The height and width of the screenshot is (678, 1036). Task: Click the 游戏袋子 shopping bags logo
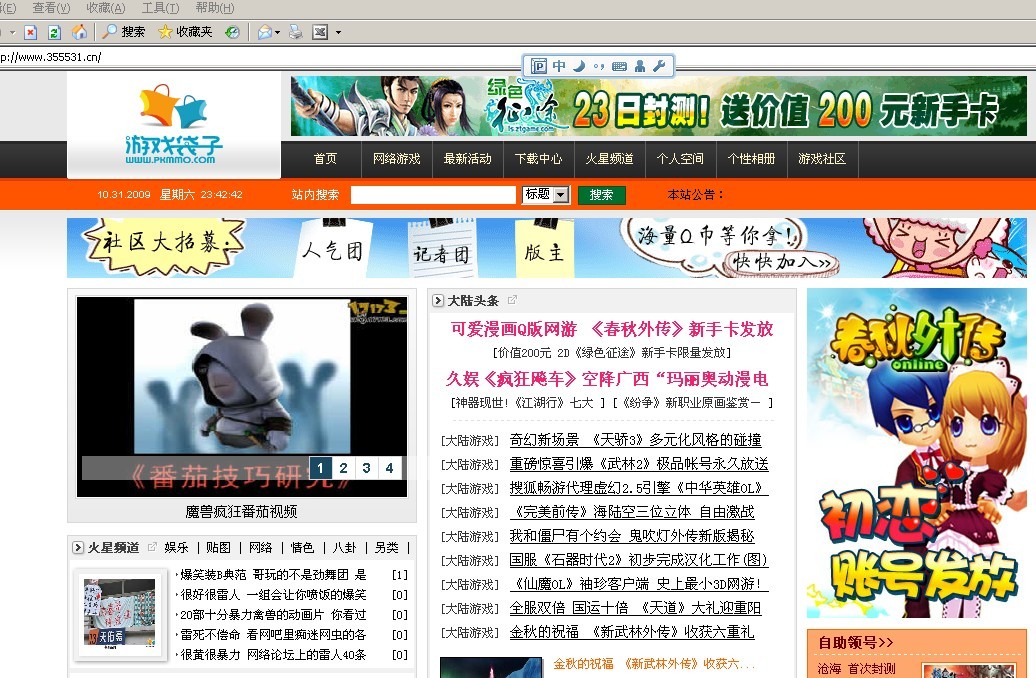point(174,124)
